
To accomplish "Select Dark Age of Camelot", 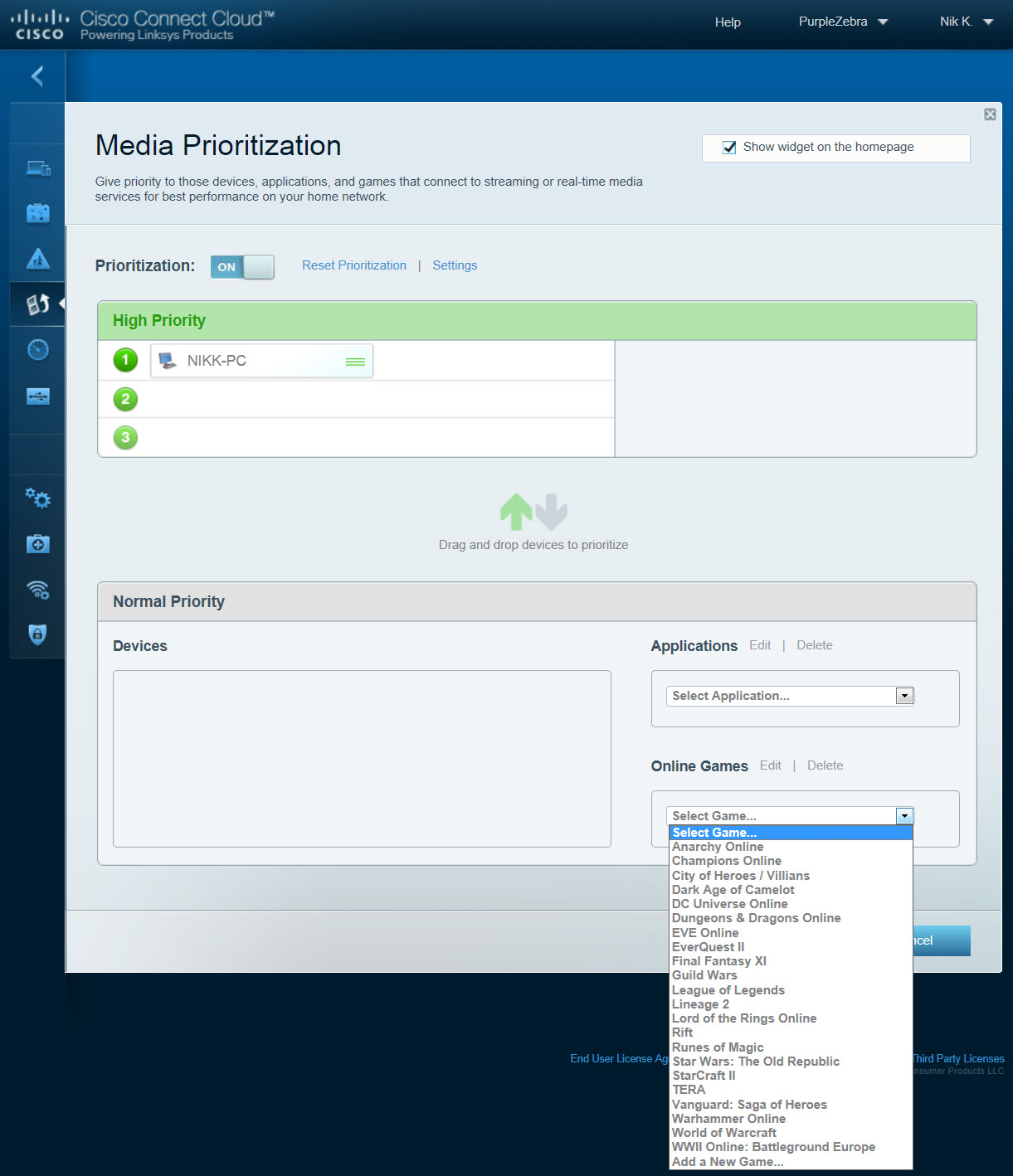I will pyautogui.click(x=791, y=890).
